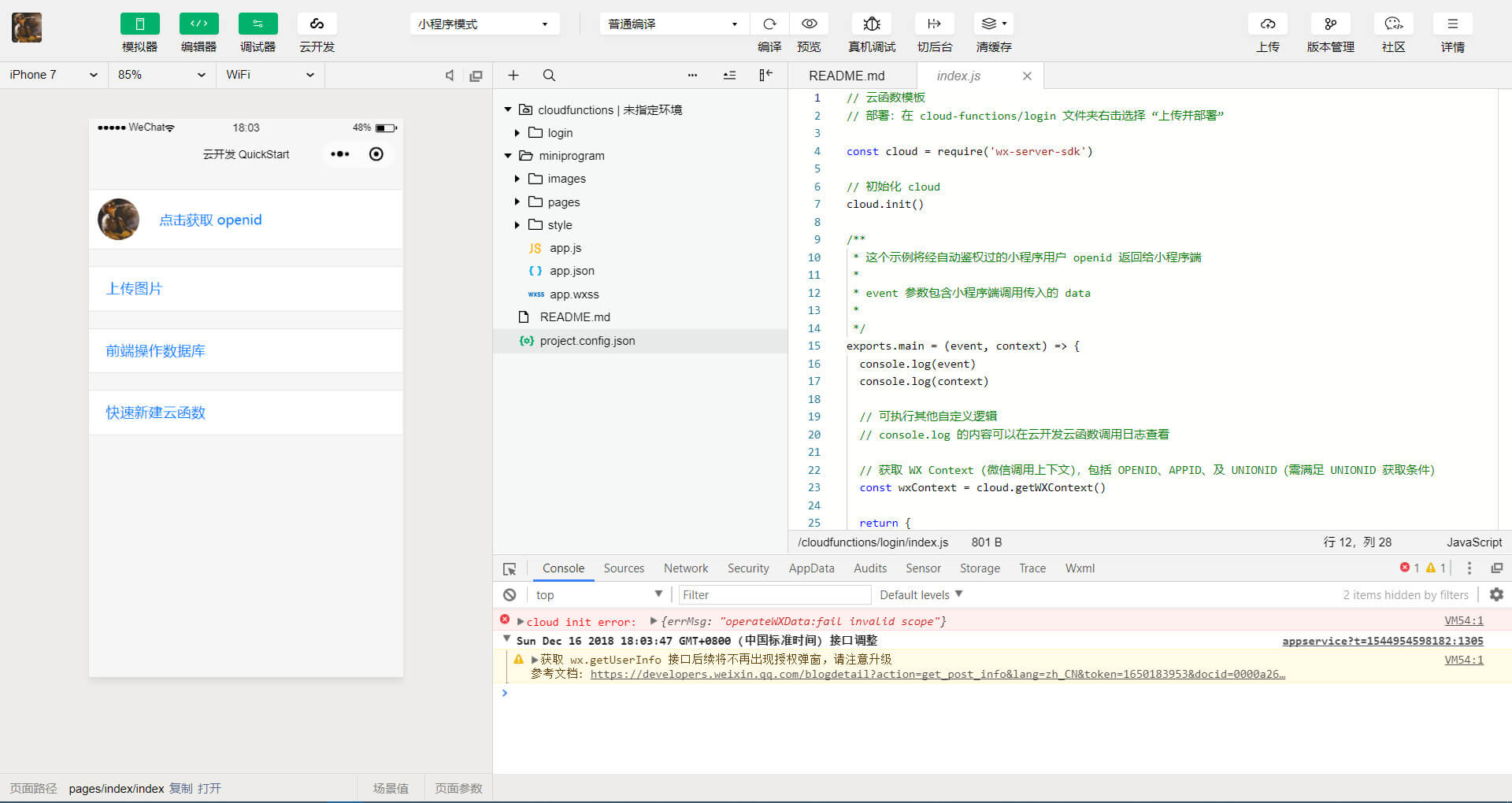The image size is (1512, 803).
Task: Open the clear cache layers menu
Action: coord(994,24)
